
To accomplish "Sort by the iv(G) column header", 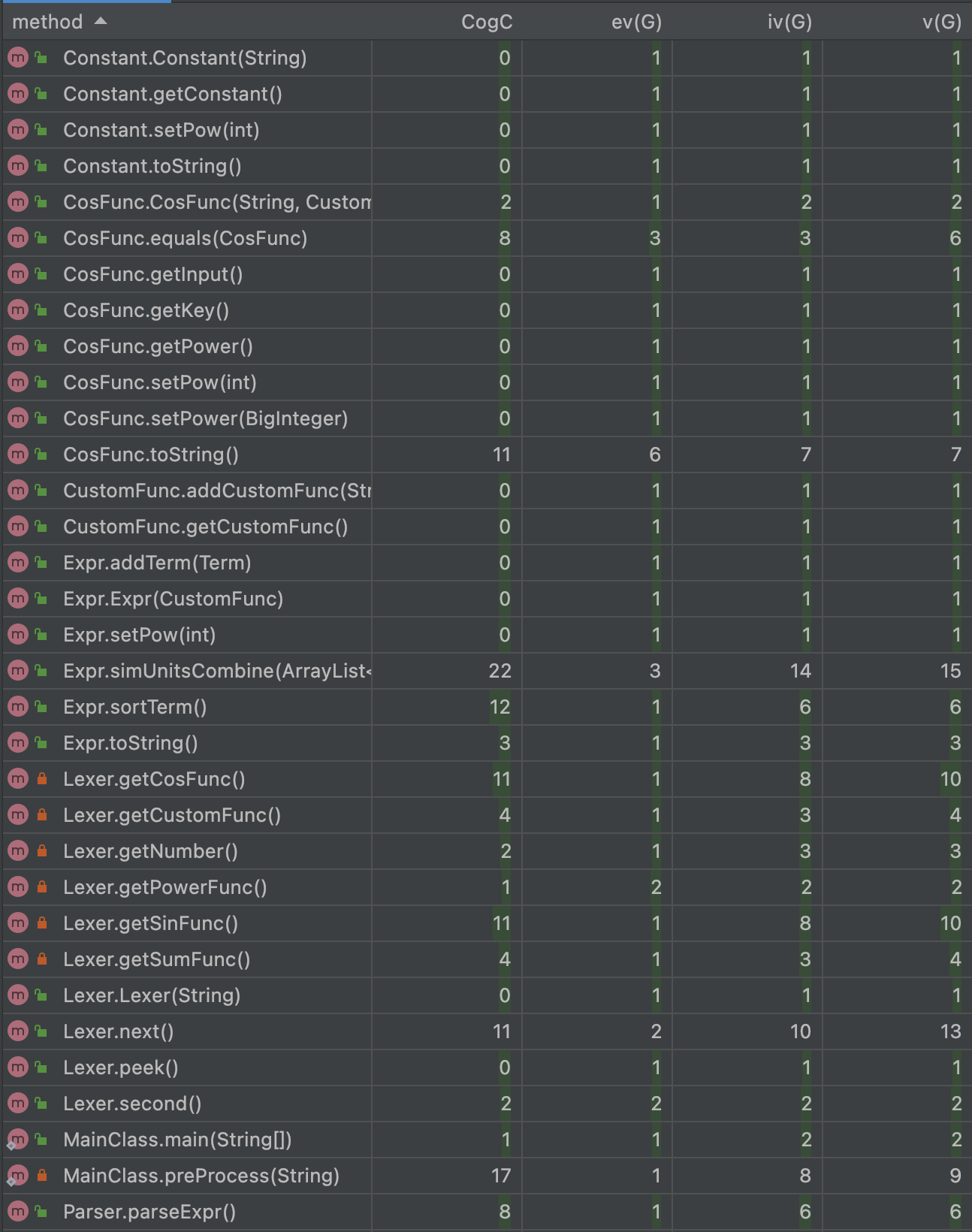I will click(x=789, y=22).
